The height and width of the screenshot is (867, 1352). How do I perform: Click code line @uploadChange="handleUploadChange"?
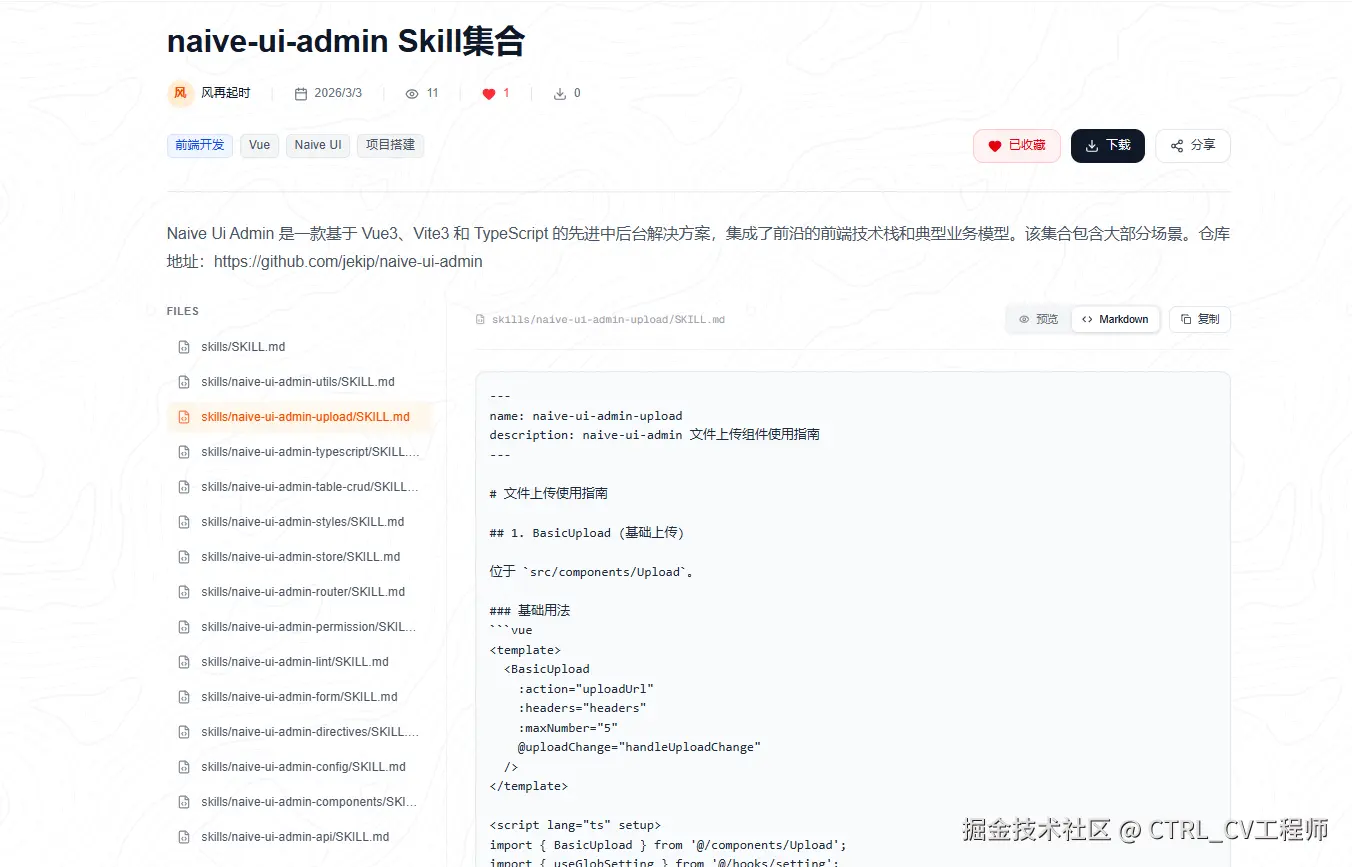pos(639,747)
